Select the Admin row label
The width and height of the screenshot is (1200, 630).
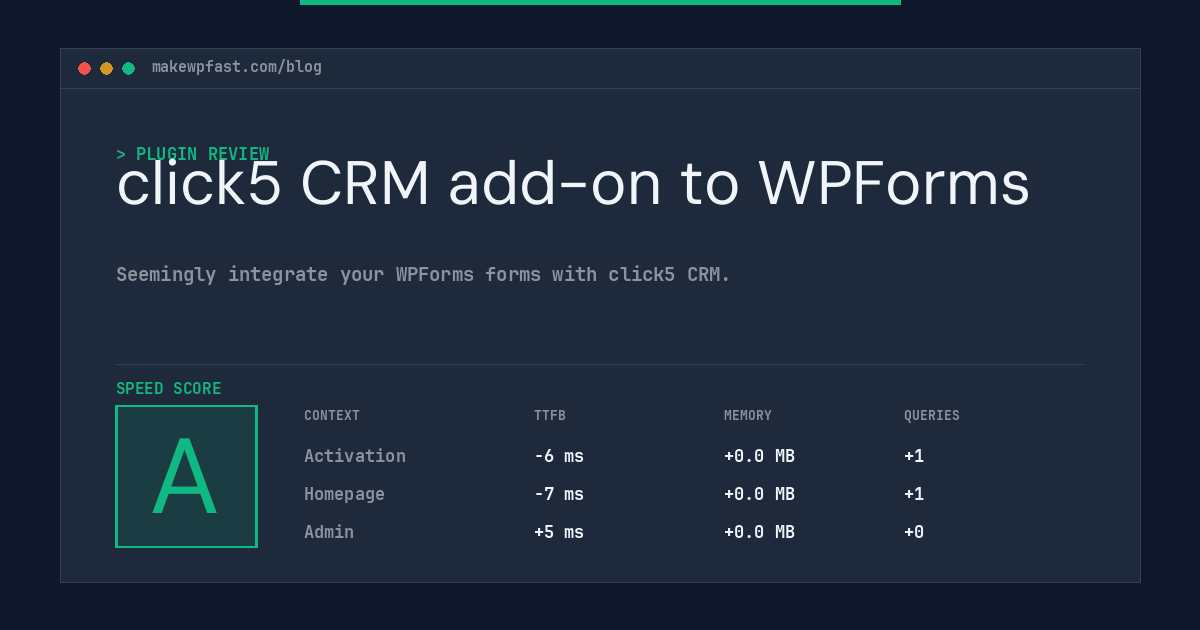pos(329,532)
